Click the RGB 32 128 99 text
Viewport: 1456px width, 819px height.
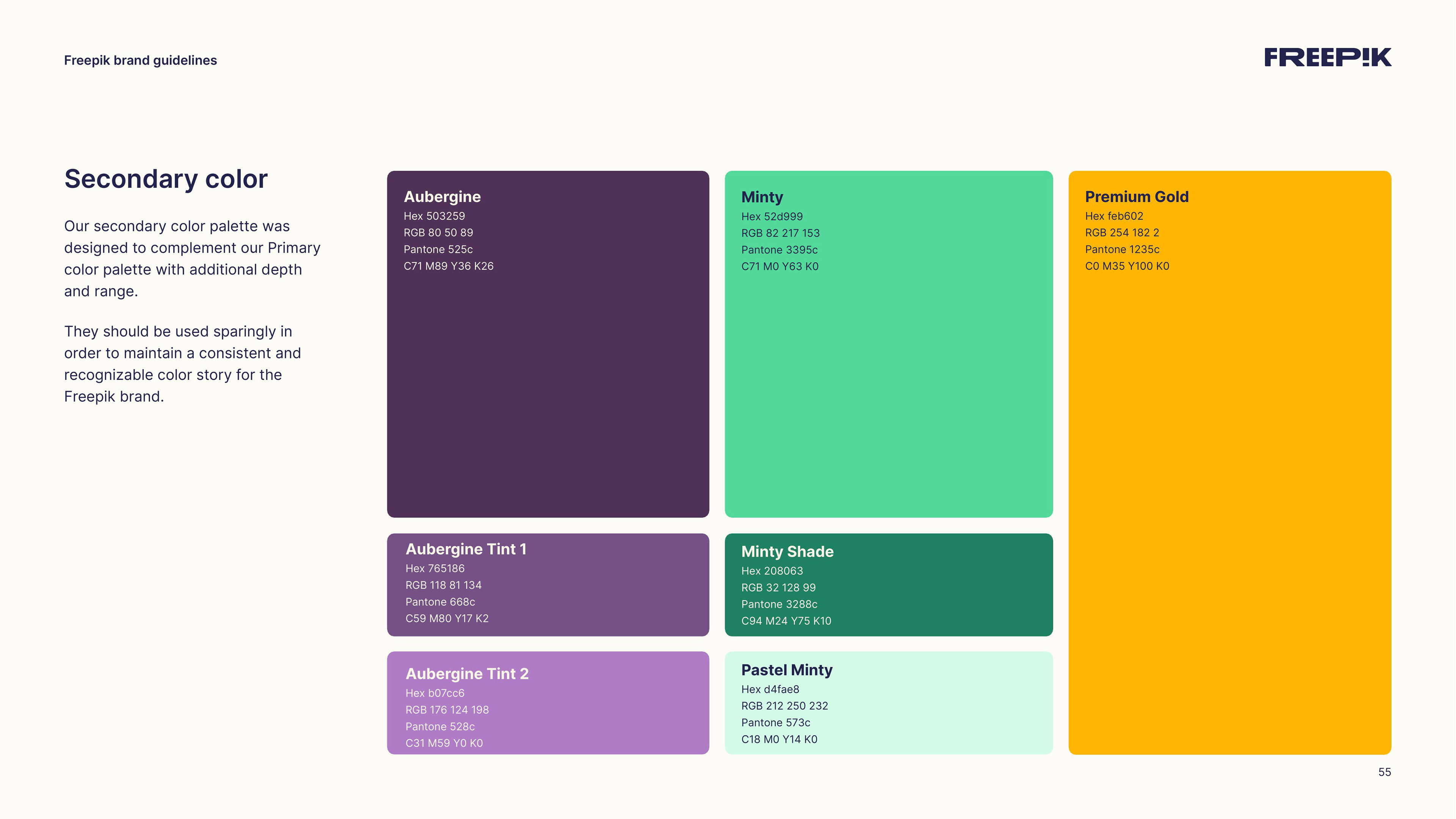pos(778,588)
